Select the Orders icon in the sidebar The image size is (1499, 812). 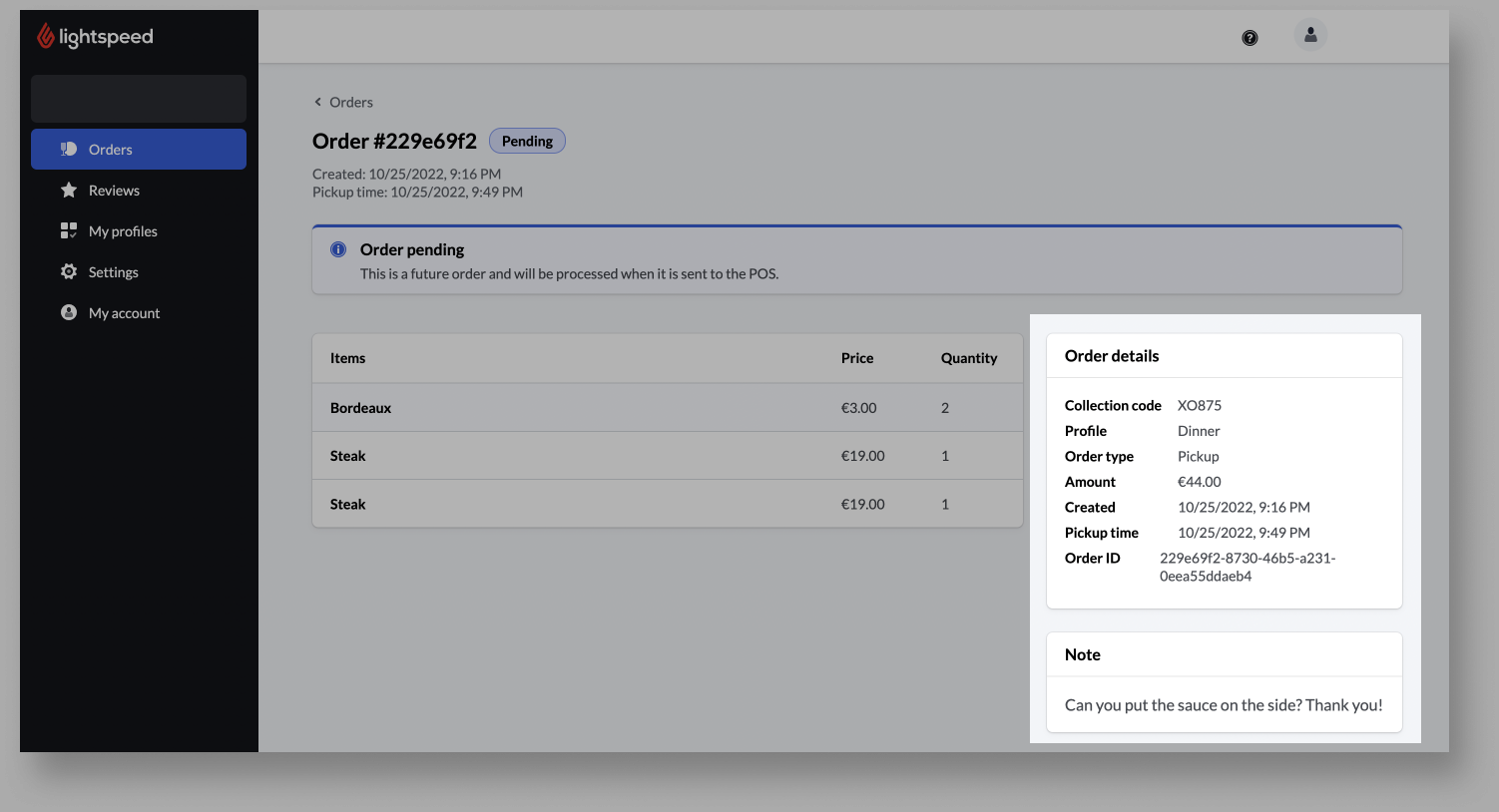point(68,149)
